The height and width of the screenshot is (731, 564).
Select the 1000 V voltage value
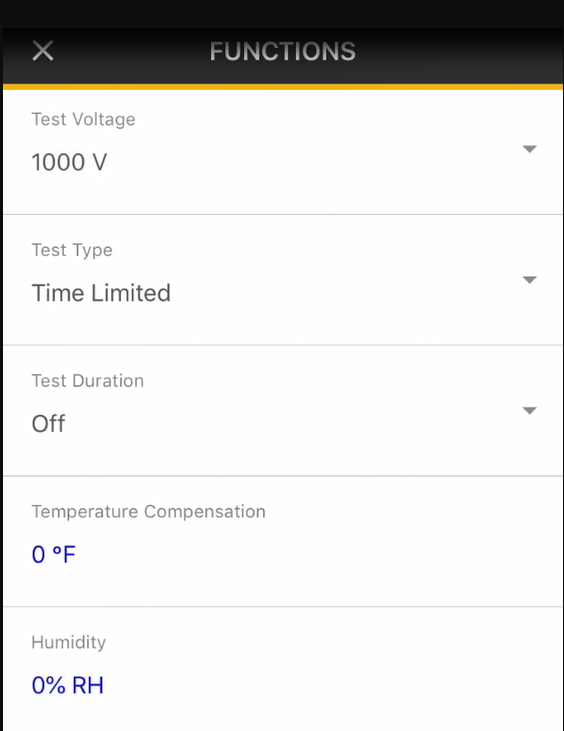click(69, 163)
